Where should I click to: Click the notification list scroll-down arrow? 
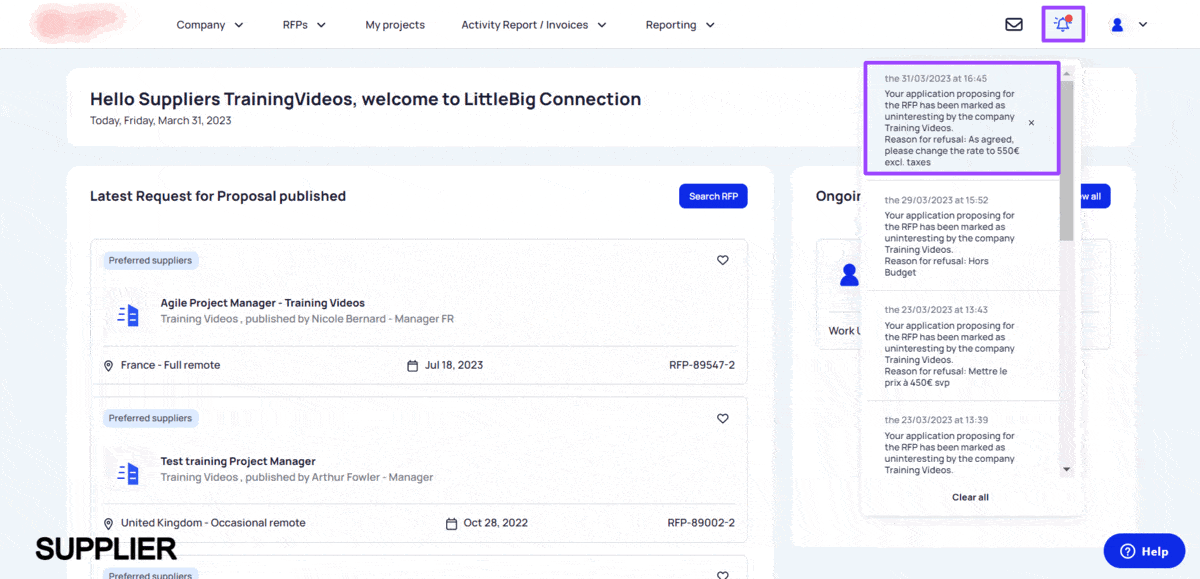click(1066, 469)
